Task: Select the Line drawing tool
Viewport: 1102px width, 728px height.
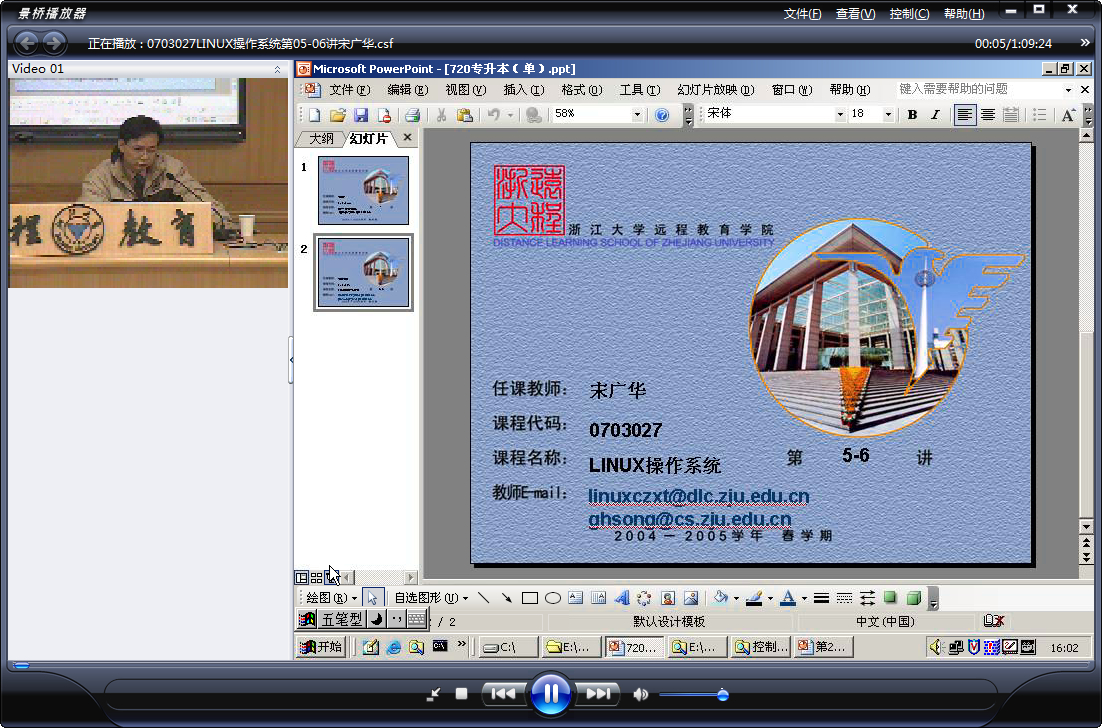Action: [x=484, y=598]
